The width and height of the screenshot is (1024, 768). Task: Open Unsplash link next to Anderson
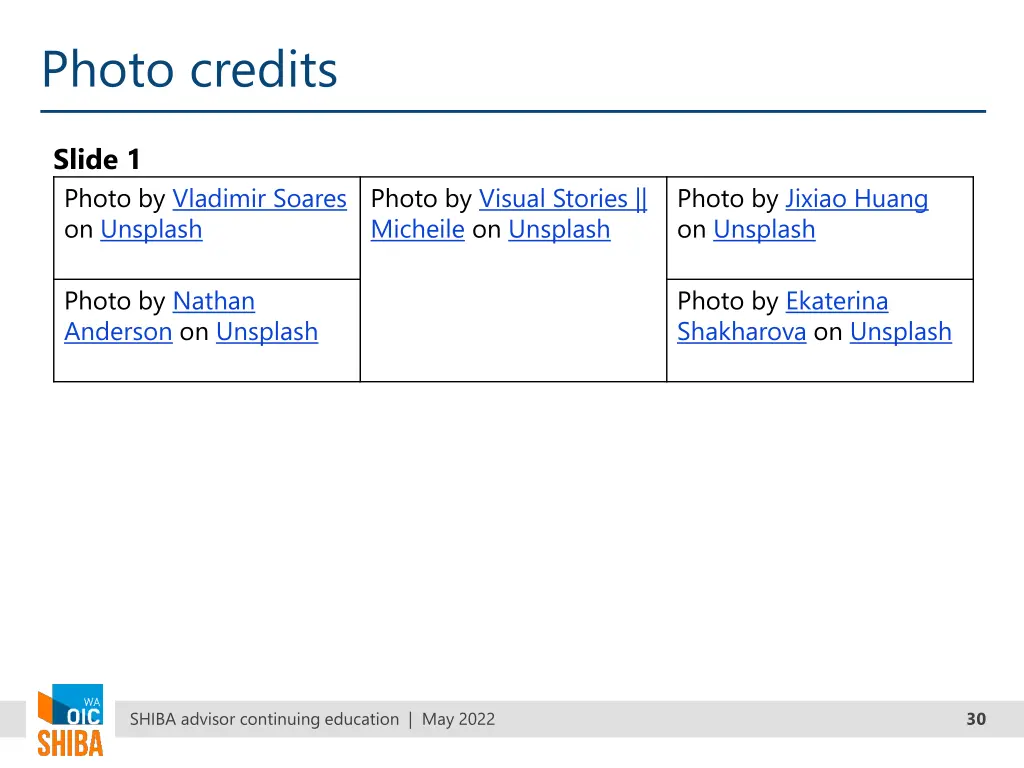[x=267, y=332]
